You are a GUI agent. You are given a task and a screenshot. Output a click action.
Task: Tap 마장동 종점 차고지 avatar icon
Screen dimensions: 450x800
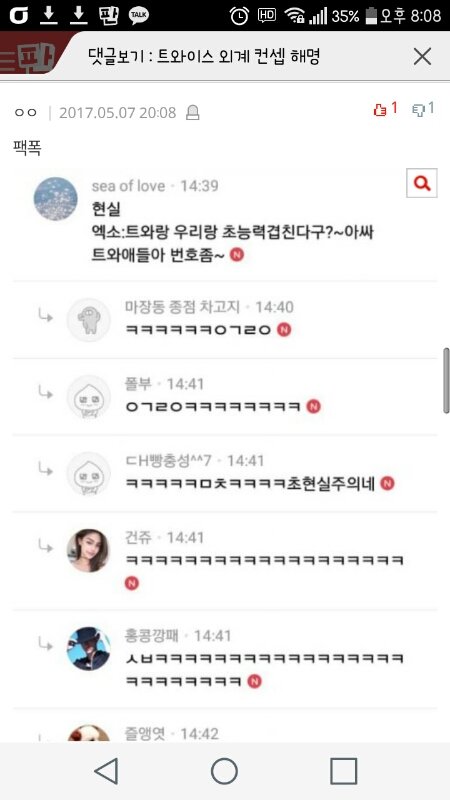tap(89, 320)
